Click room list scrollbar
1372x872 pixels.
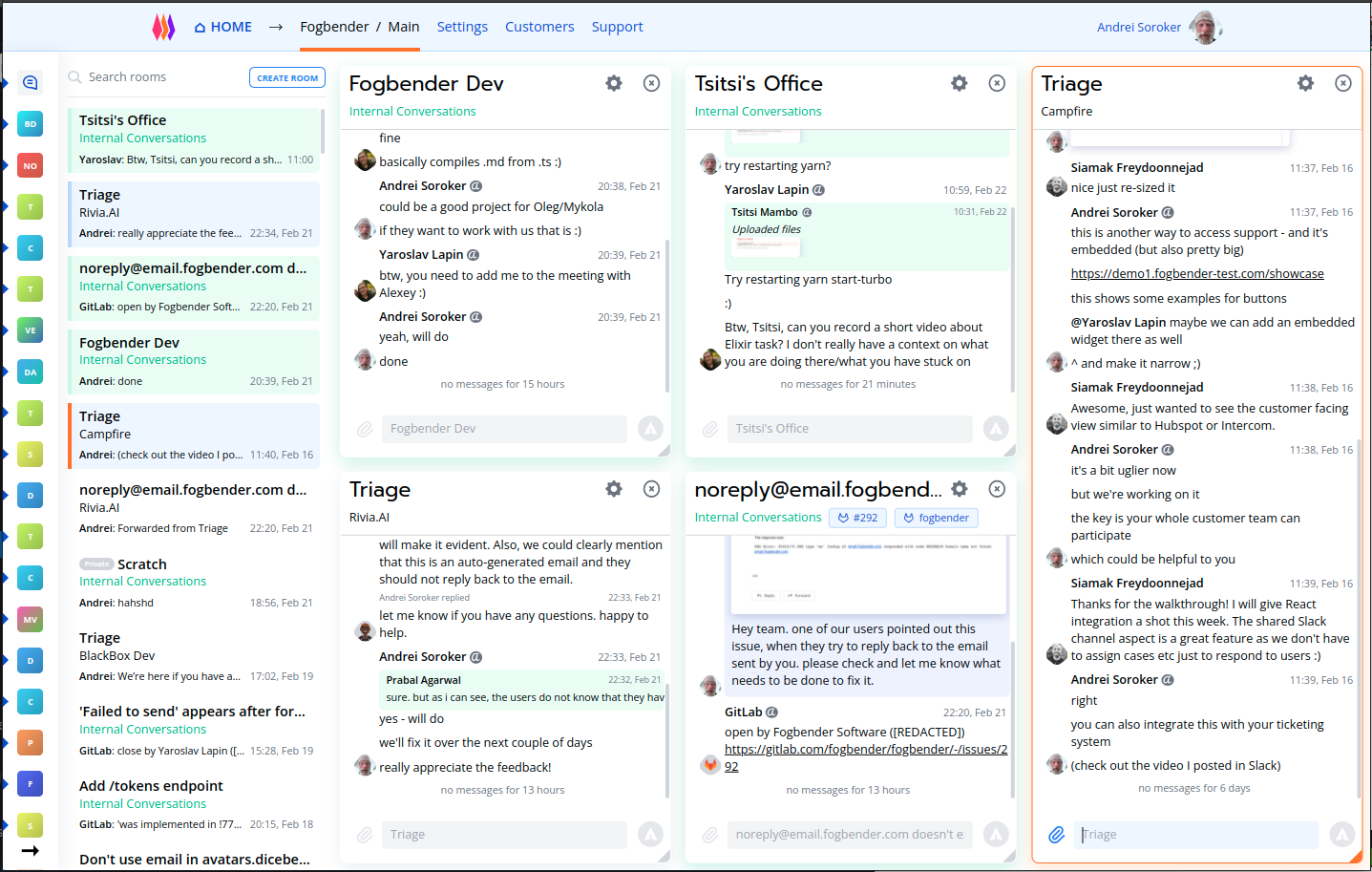(323, 134)
